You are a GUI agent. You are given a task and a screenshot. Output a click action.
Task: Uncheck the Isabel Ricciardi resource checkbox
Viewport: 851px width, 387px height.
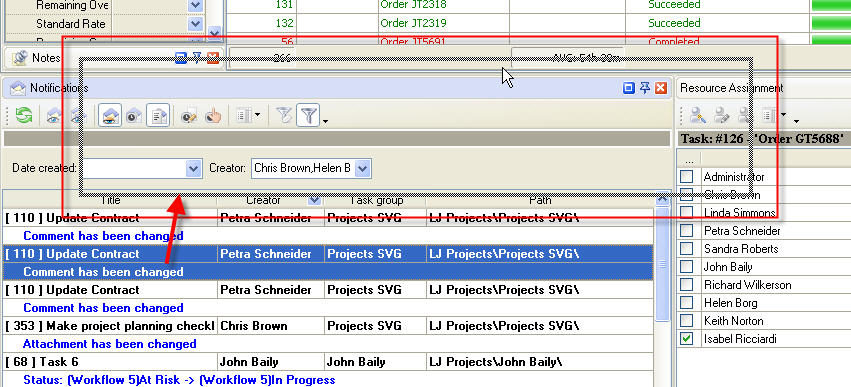point(687,339)
